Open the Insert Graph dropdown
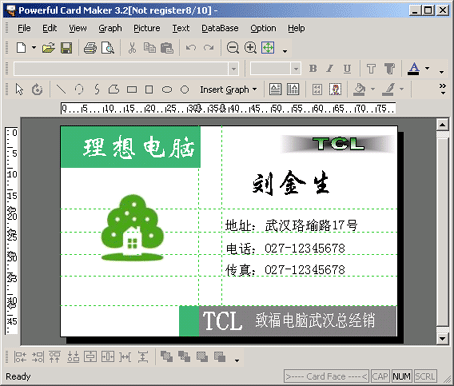The image size is (454, 386). click(228, 89)
